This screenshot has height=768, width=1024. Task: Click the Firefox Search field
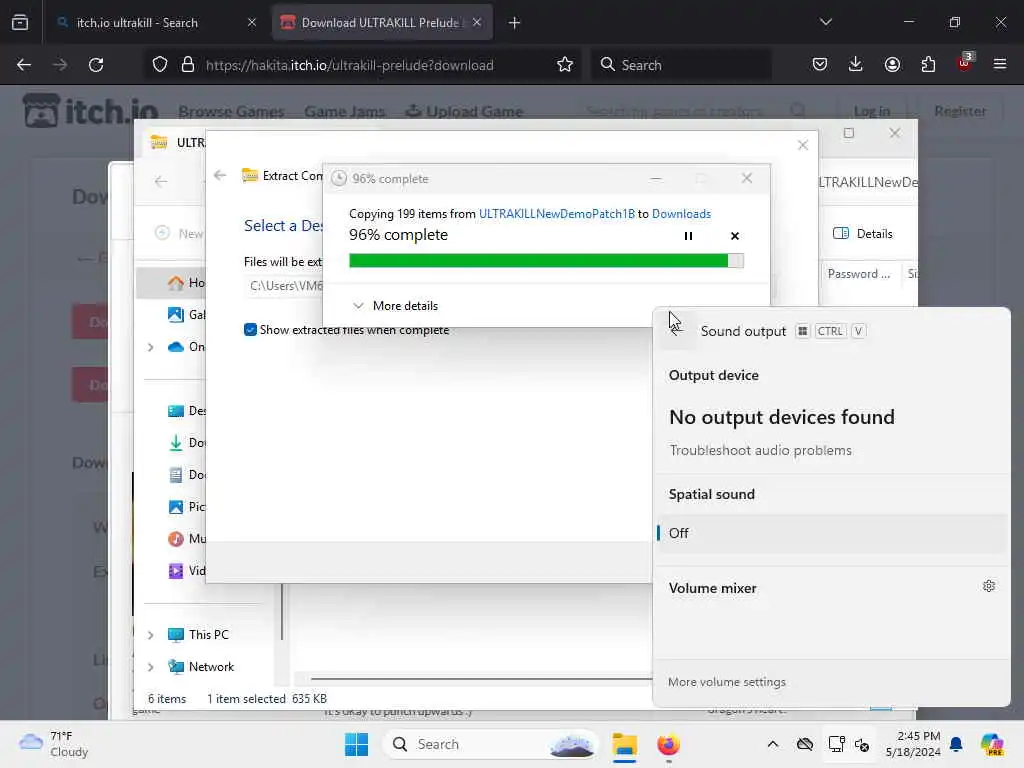pos(681,65)
